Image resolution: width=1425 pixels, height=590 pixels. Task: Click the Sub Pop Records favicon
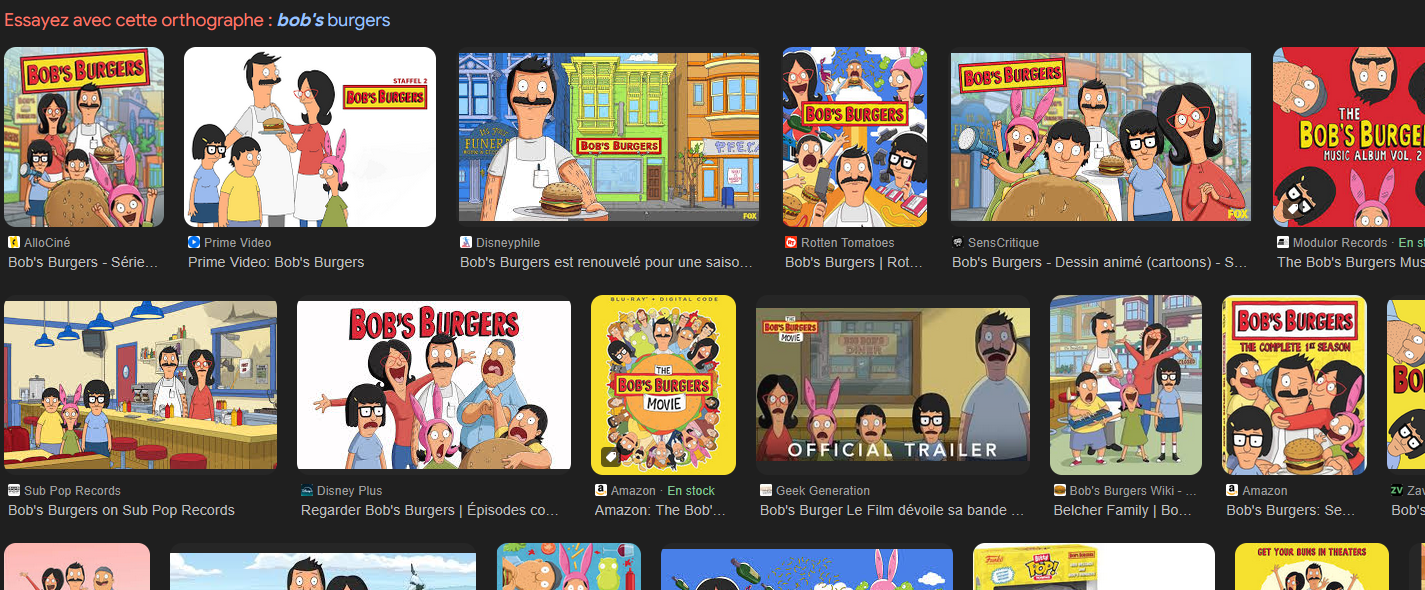pyautogui.click(x=14, y=491)
